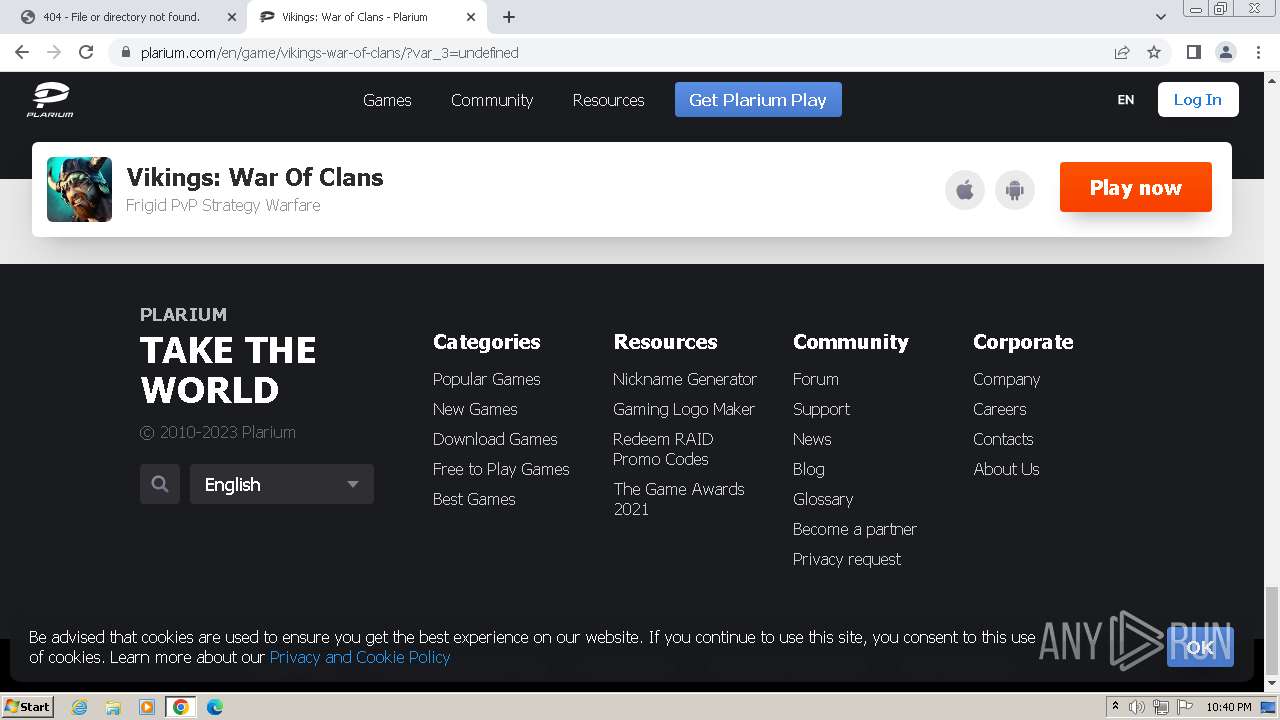Open News link in footer
The image size is (1280, 720).
pyautogui.click(x=812, y=439)
